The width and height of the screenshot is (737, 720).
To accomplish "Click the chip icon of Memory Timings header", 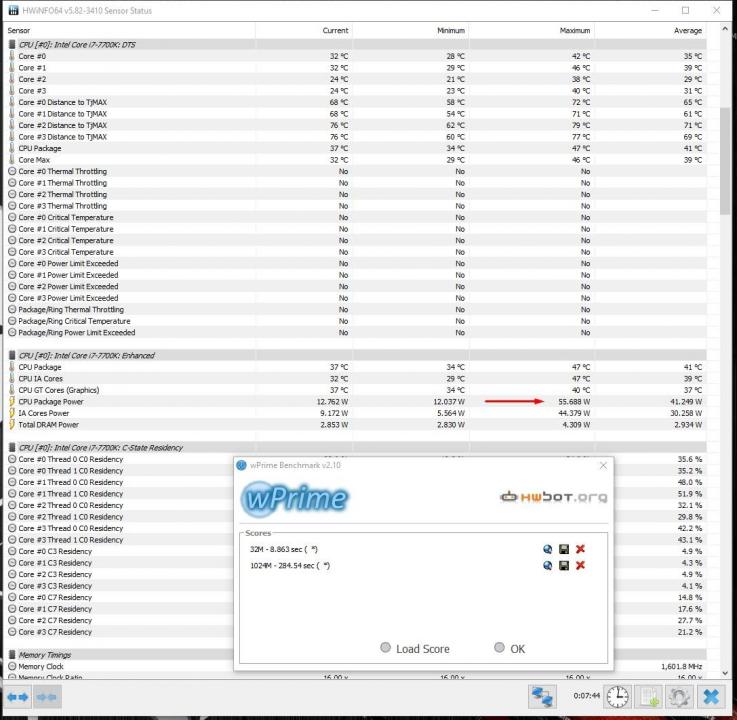I will pyautogui.click(x=12, y=655).
